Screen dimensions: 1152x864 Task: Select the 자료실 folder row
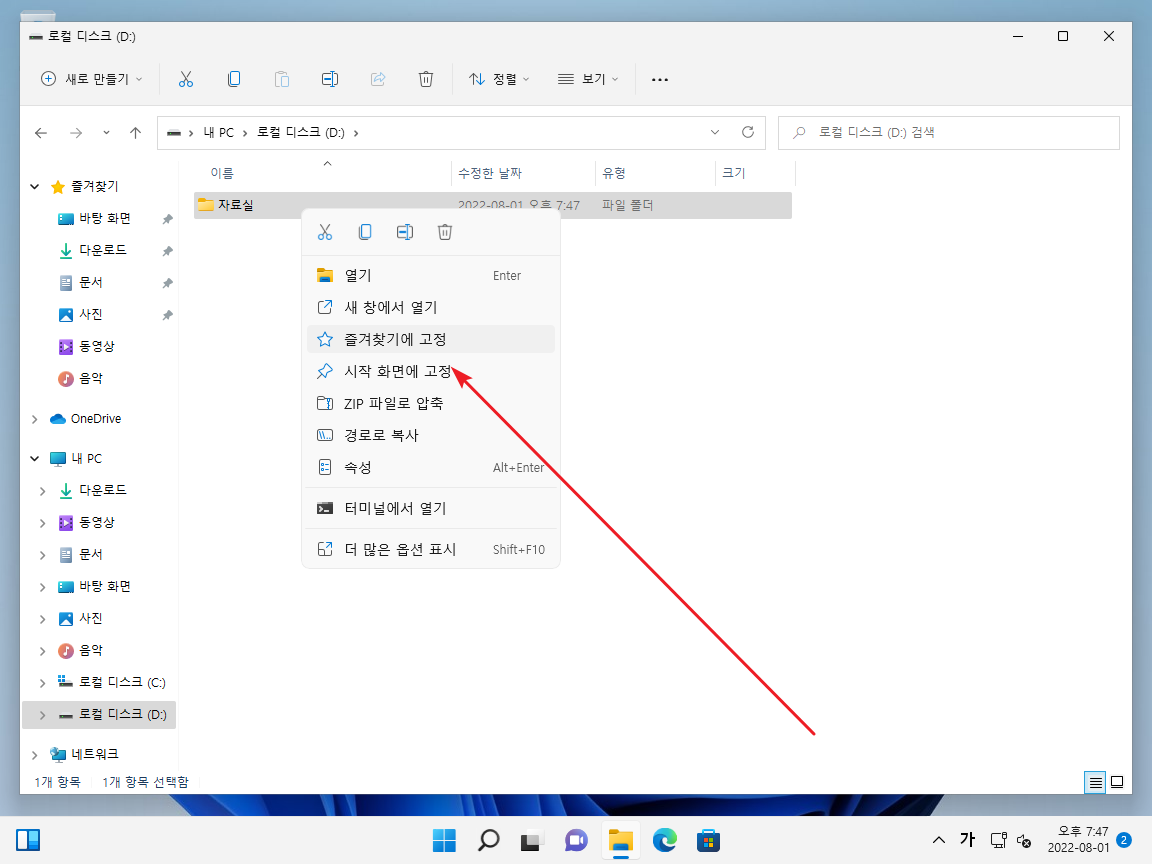493,205
